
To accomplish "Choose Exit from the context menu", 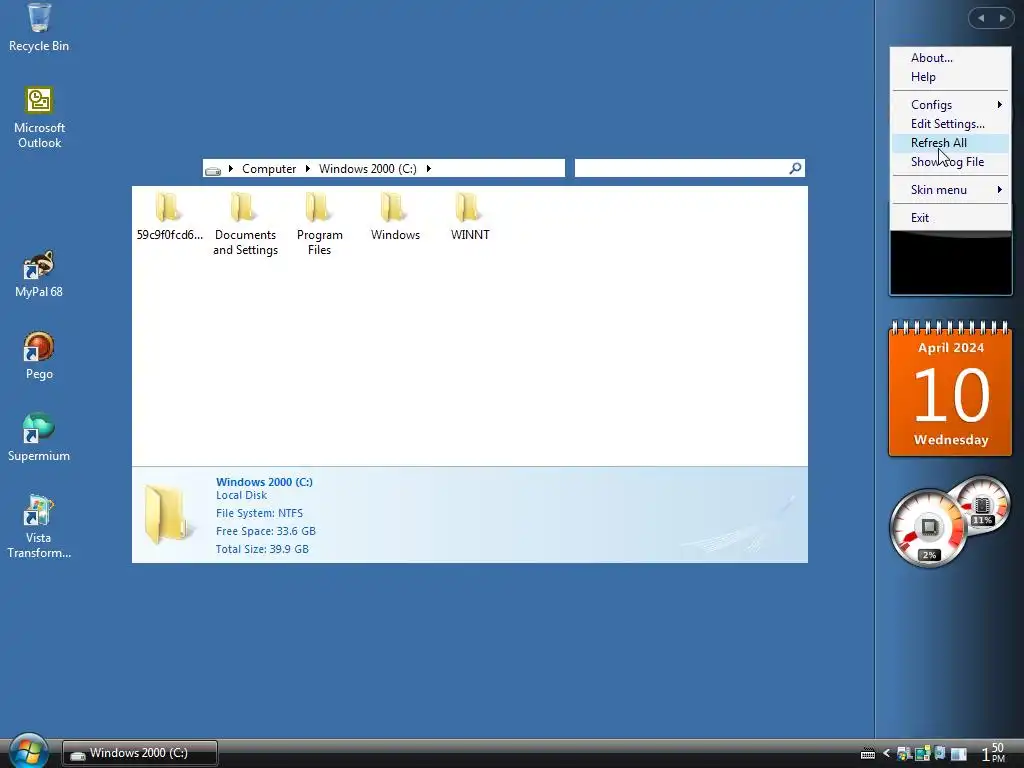I will (950, 217).
